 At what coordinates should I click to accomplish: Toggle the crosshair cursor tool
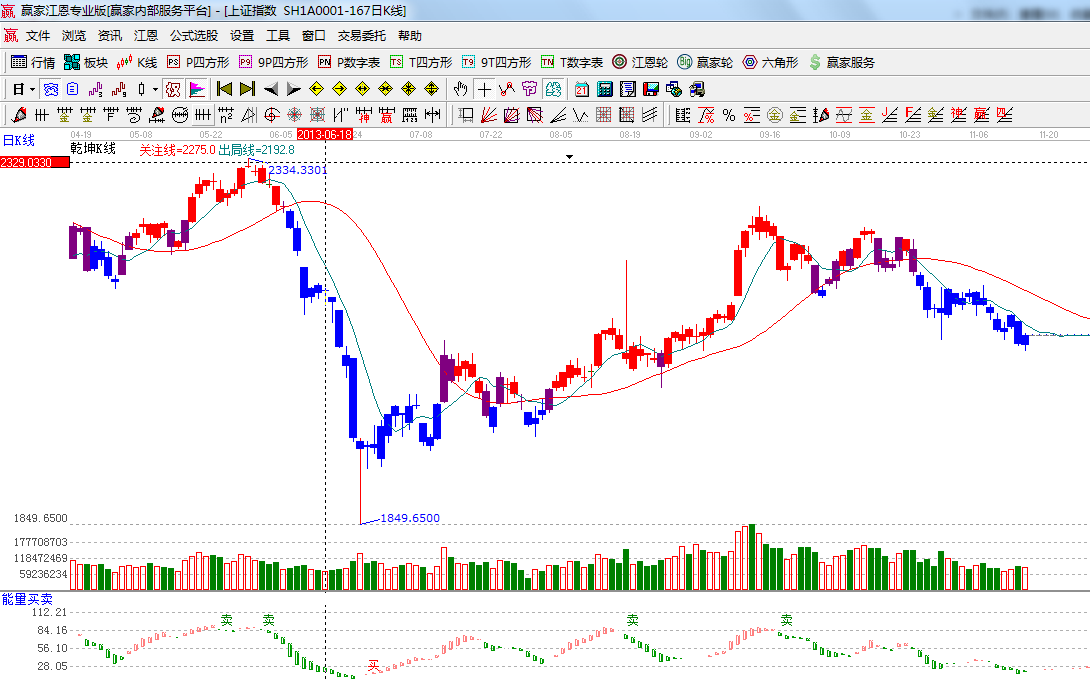click(x=484, y=88)
